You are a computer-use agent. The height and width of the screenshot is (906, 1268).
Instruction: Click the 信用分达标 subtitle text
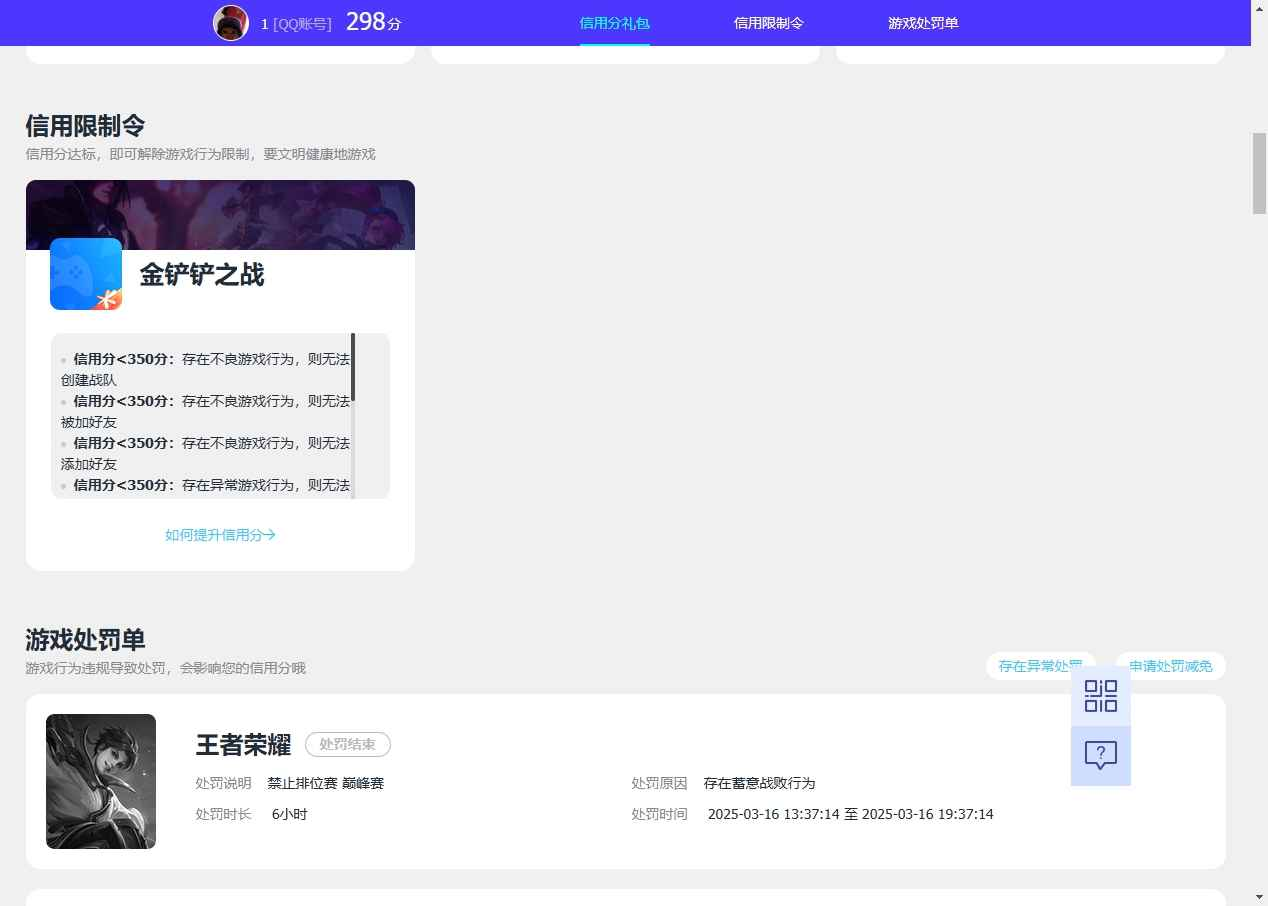200,154
